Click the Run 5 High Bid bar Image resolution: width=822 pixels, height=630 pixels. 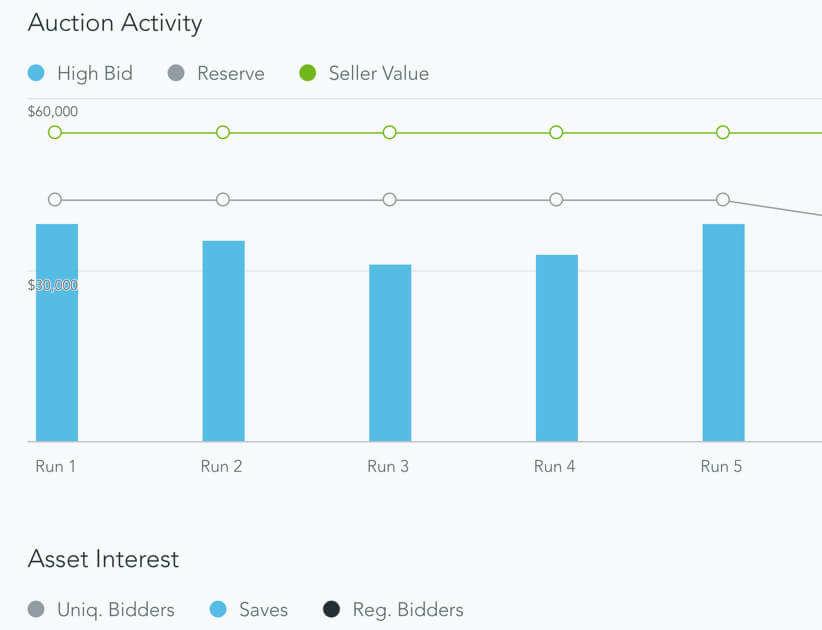tap(723, 332)
